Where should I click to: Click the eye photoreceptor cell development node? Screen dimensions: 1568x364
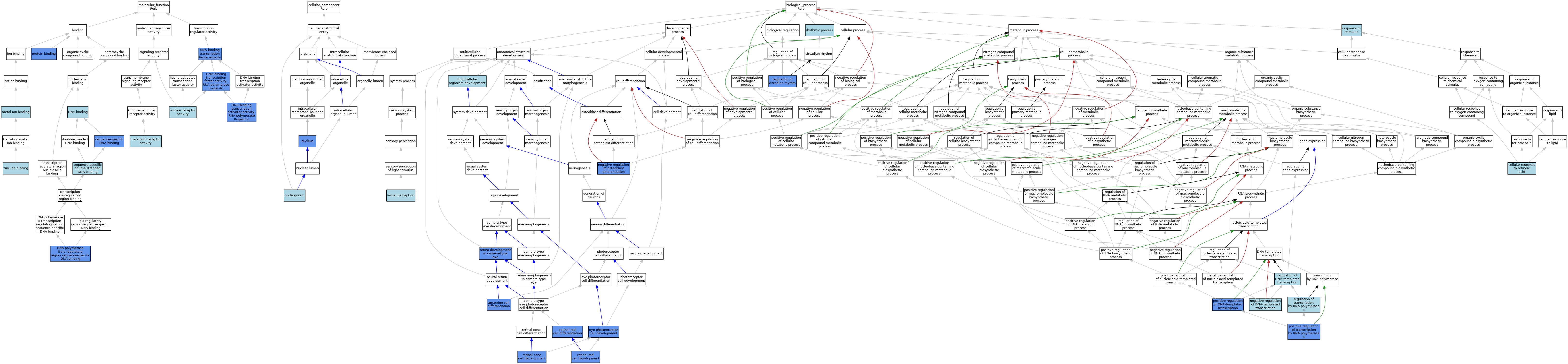603,332
